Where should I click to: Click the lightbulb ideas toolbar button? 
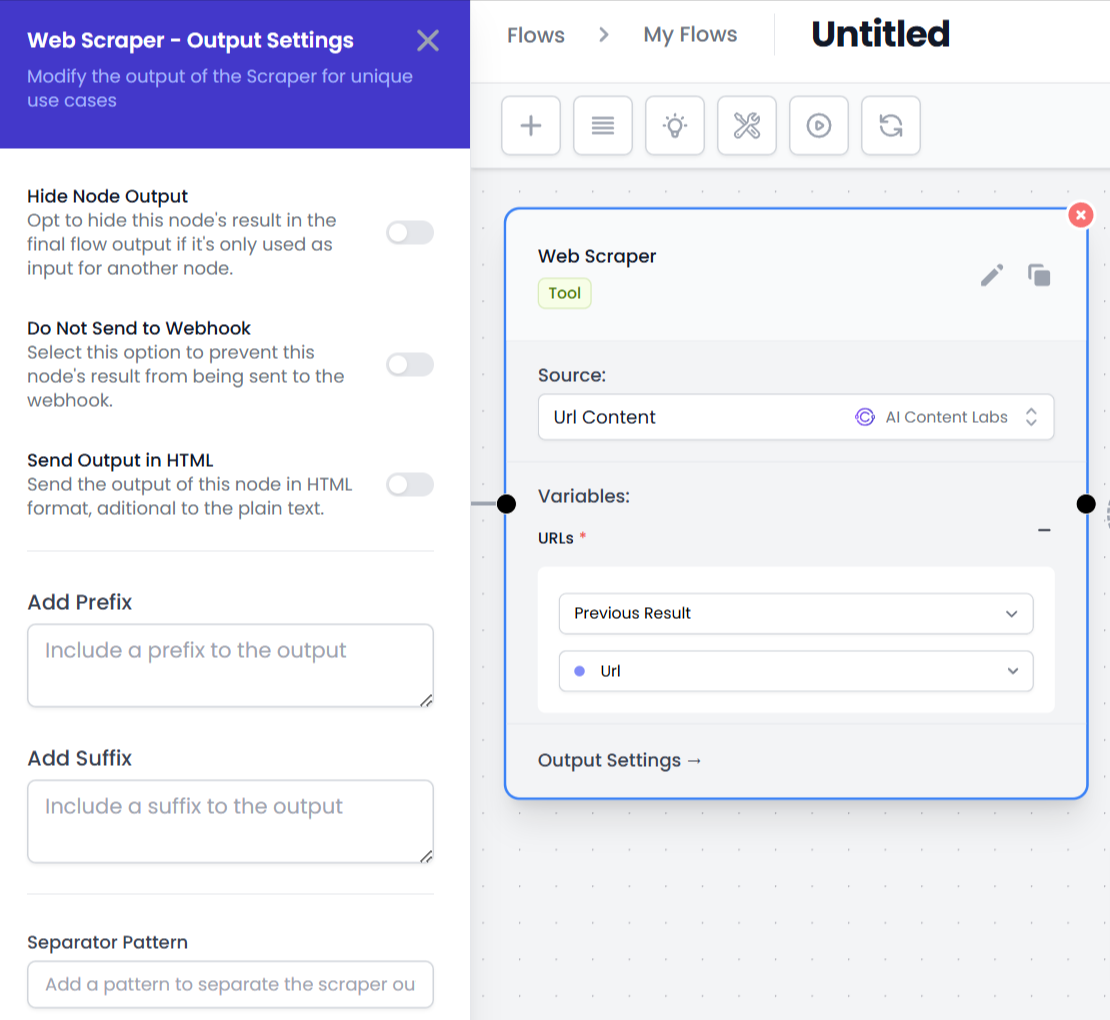tap(675, 125)
